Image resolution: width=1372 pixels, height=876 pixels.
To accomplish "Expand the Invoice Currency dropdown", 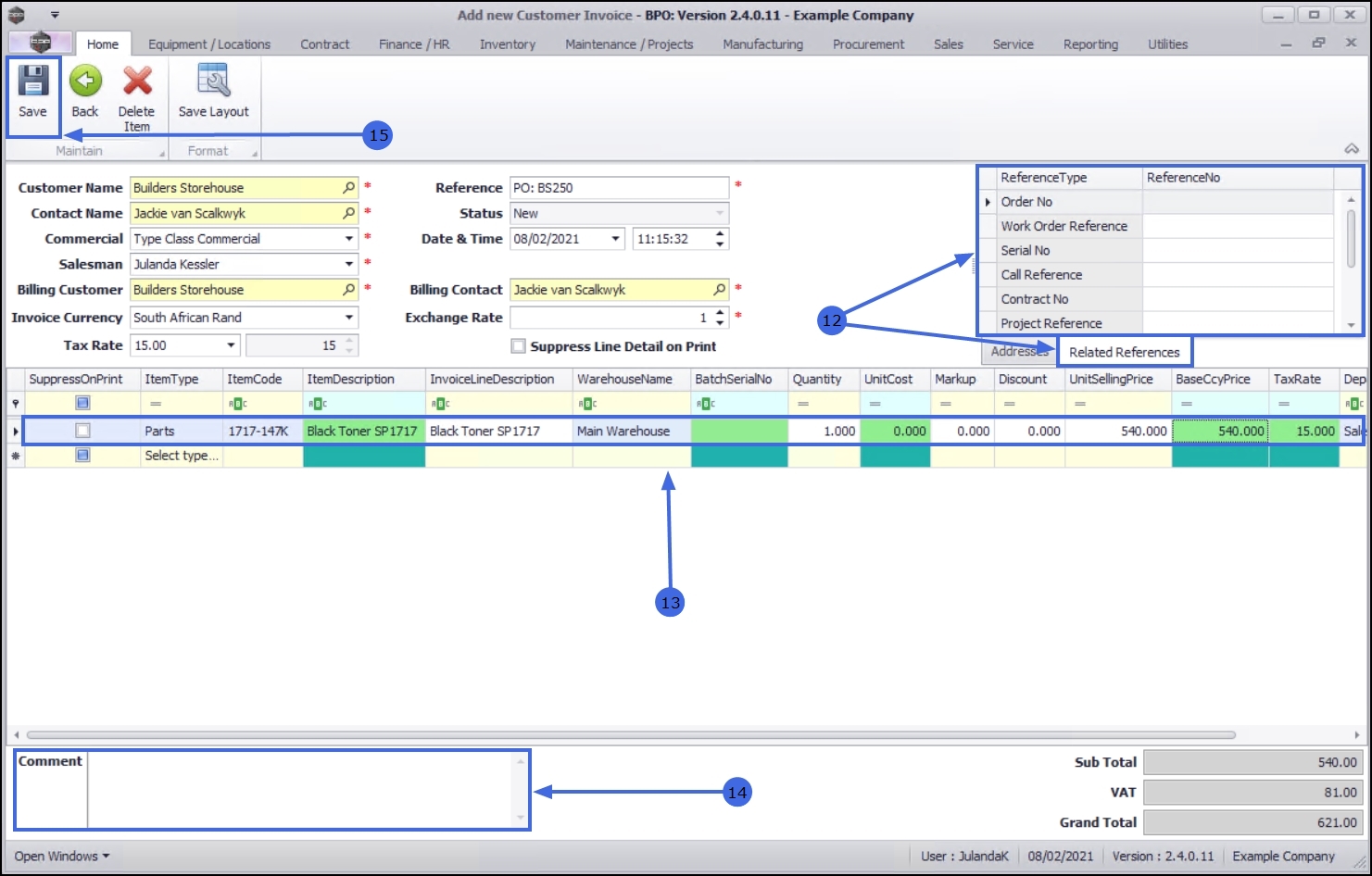I will point(349,318).
